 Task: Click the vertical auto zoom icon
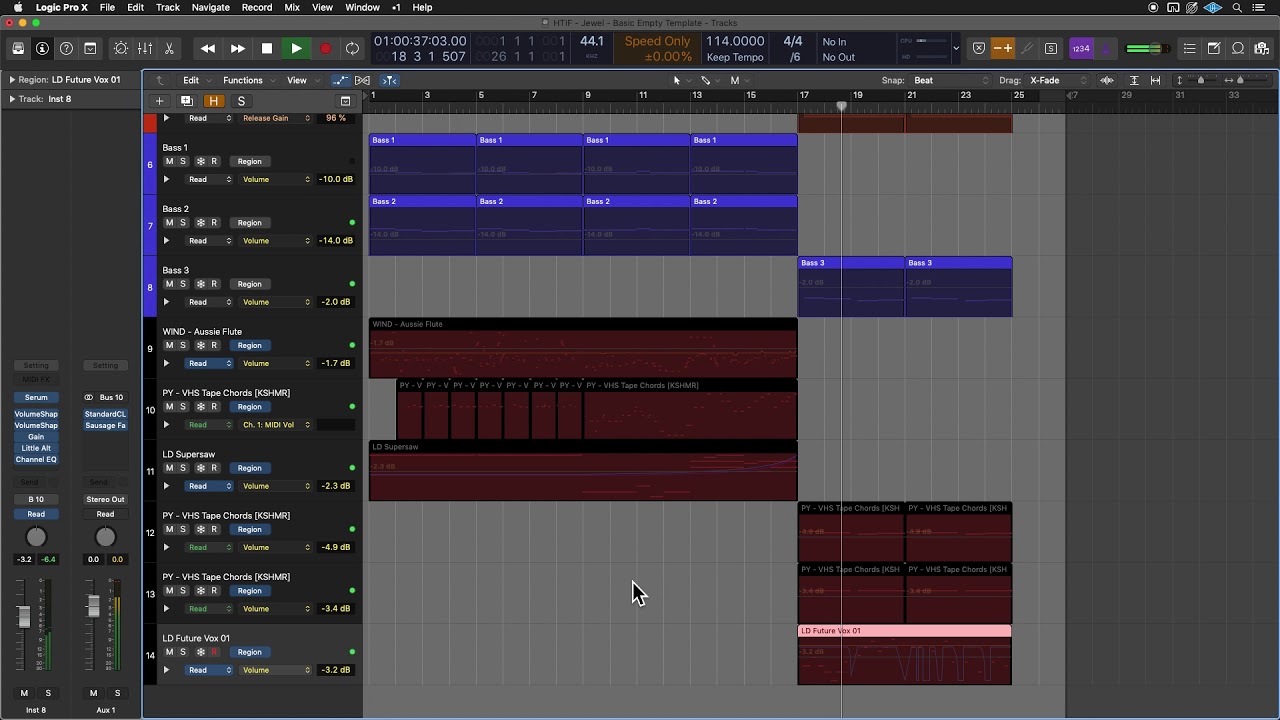[1134, 80]
